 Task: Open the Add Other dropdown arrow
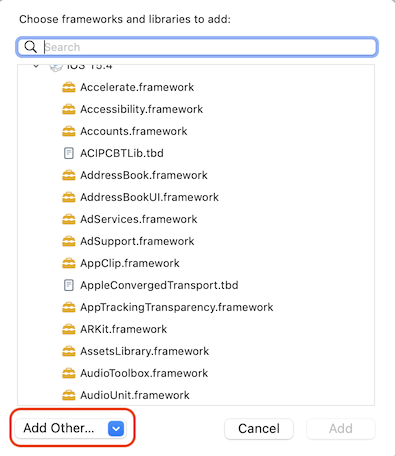[116, 428]
